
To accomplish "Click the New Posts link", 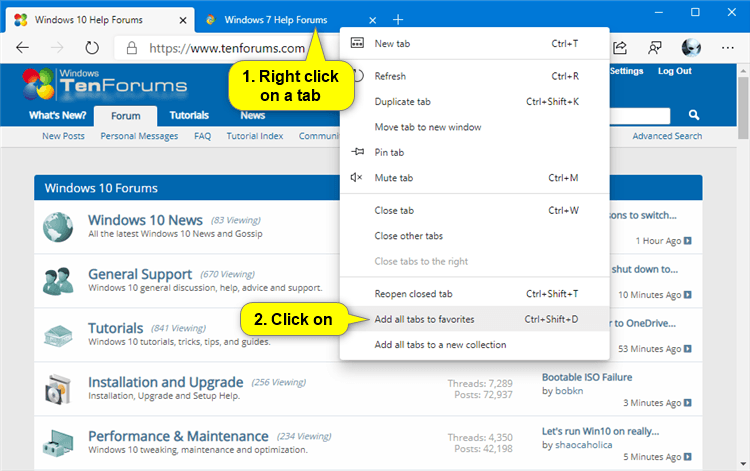I will click(x=63, y=136).
